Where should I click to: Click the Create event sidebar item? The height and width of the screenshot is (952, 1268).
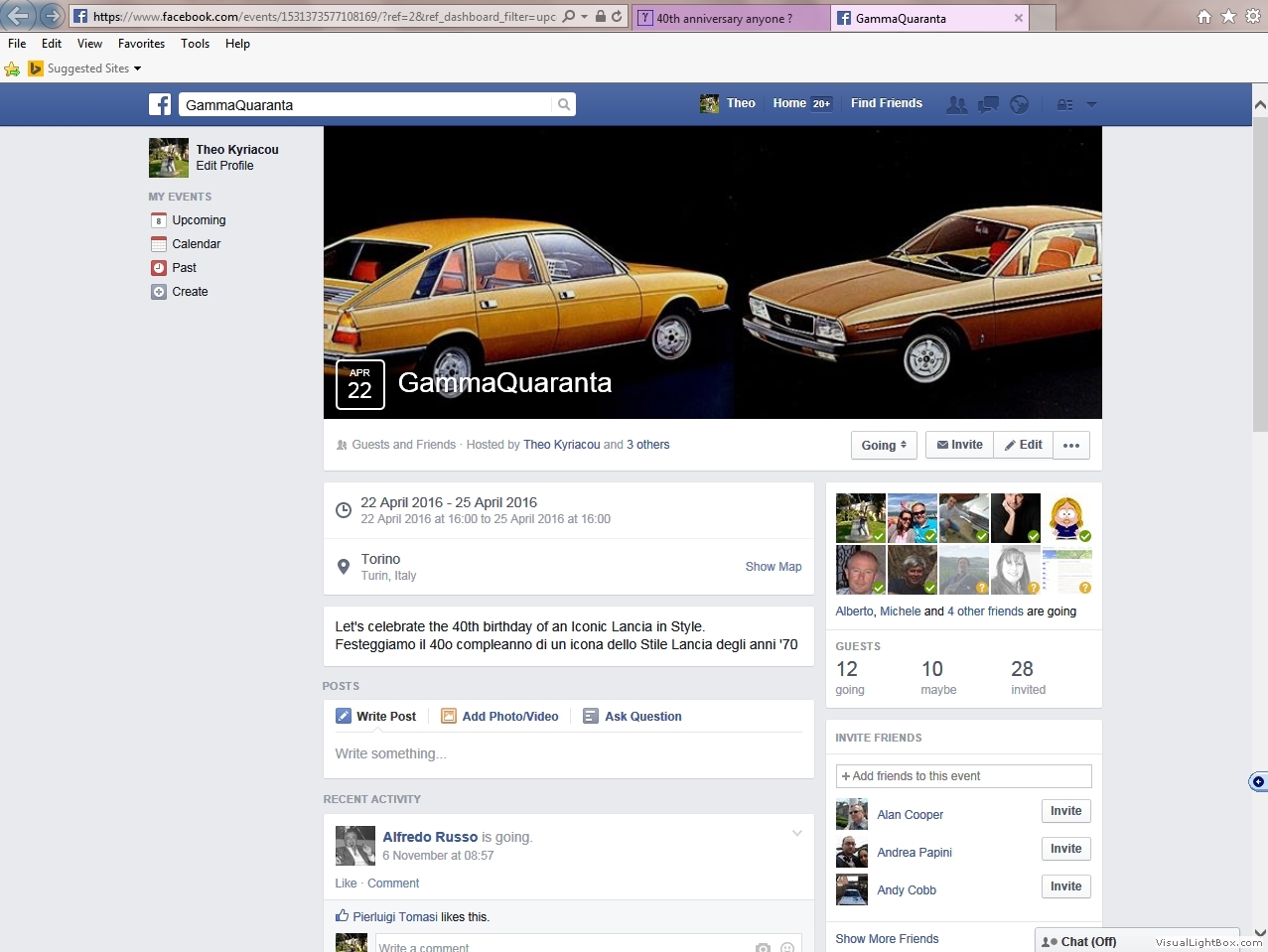coord(190,292)
